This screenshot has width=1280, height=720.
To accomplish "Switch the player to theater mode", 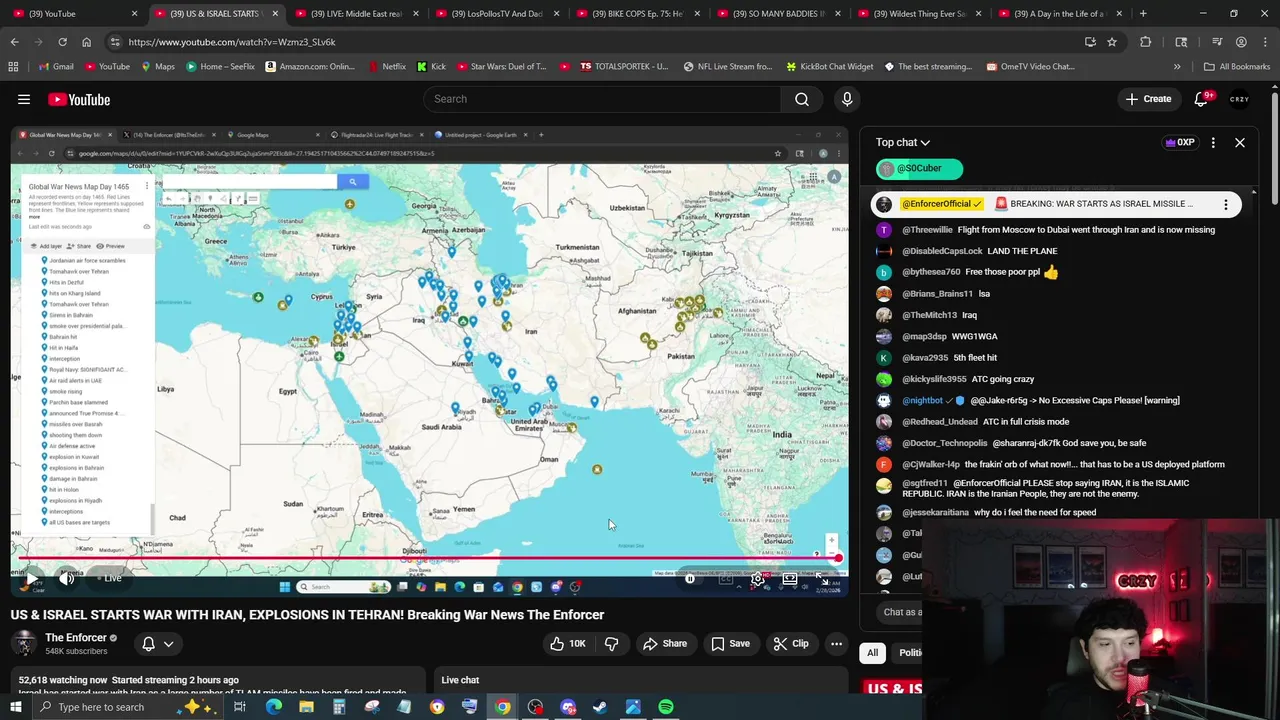I will tap(790, 578).
